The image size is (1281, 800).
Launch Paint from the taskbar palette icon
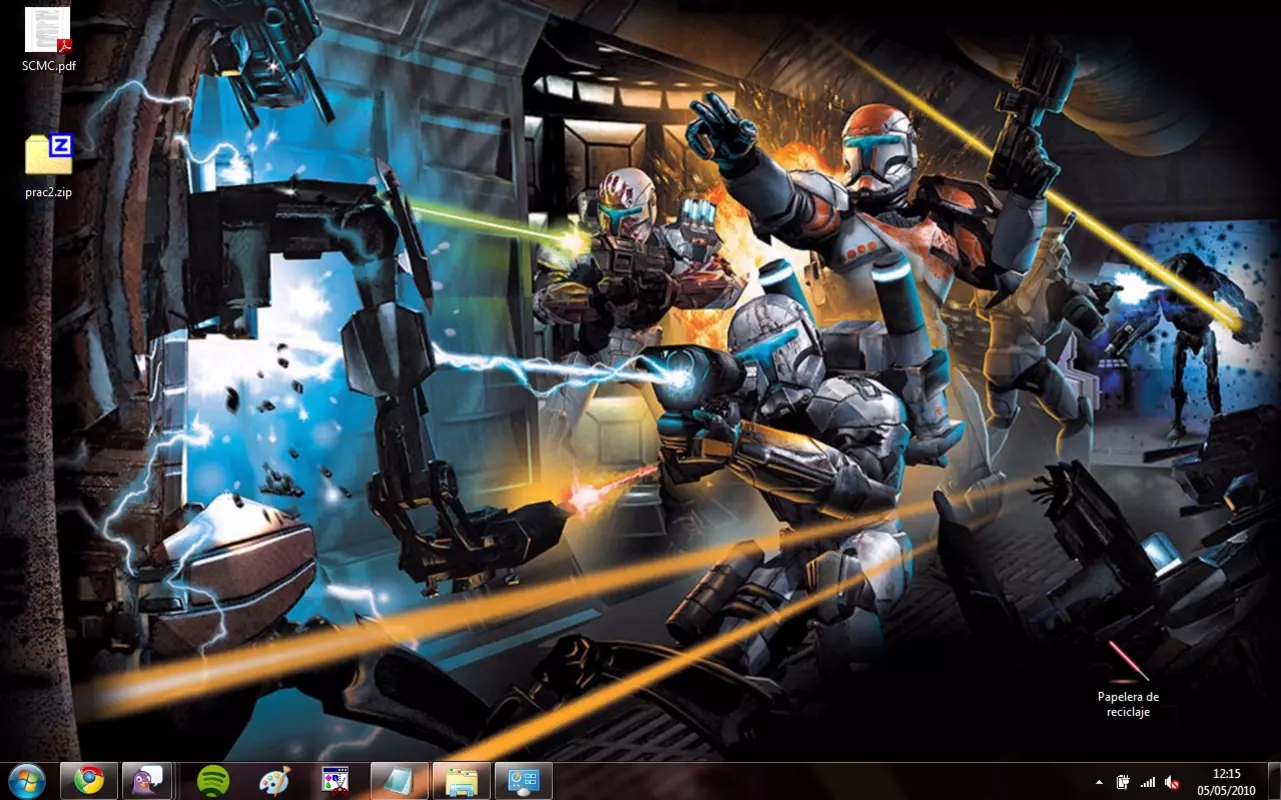tap(275, 780)
